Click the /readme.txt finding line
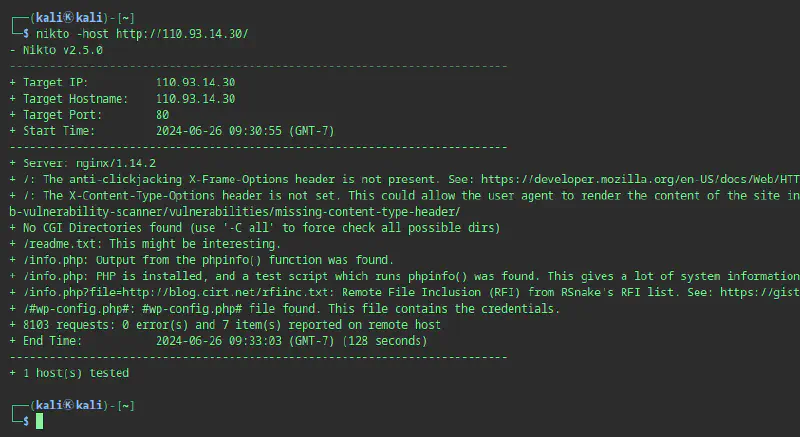Viewport: 800px width, 437px height. (145, 244)
